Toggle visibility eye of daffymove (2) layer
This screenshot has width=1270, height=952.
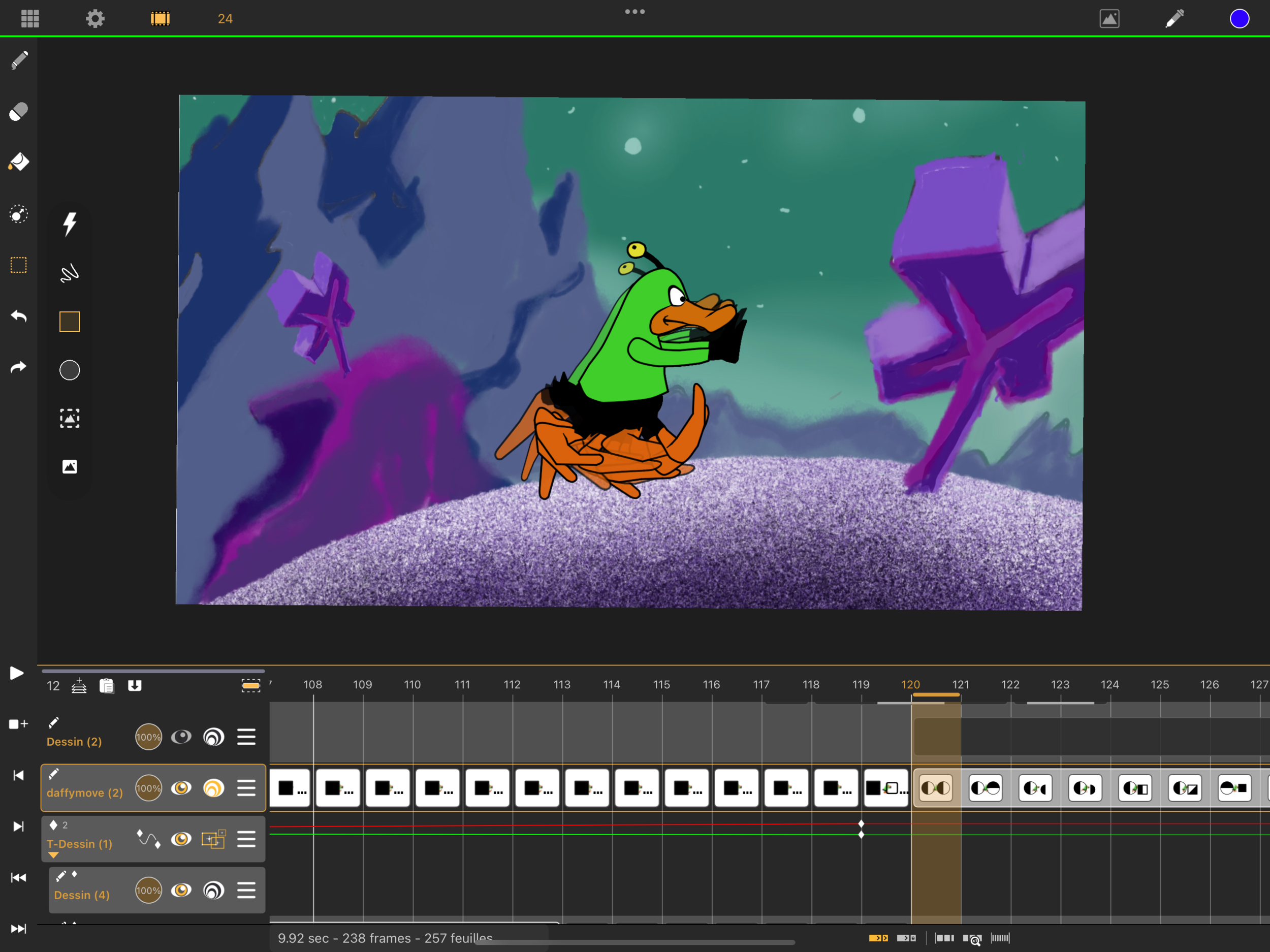click(181, 788)
